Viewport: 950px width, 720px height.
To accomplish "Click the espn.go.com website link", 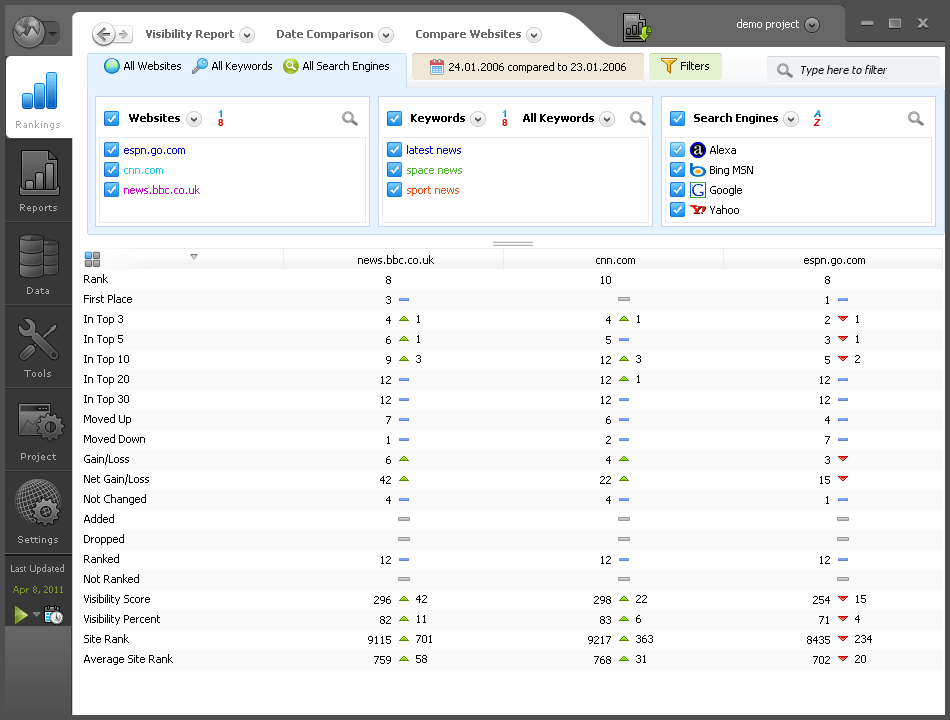I will point(154,150).
